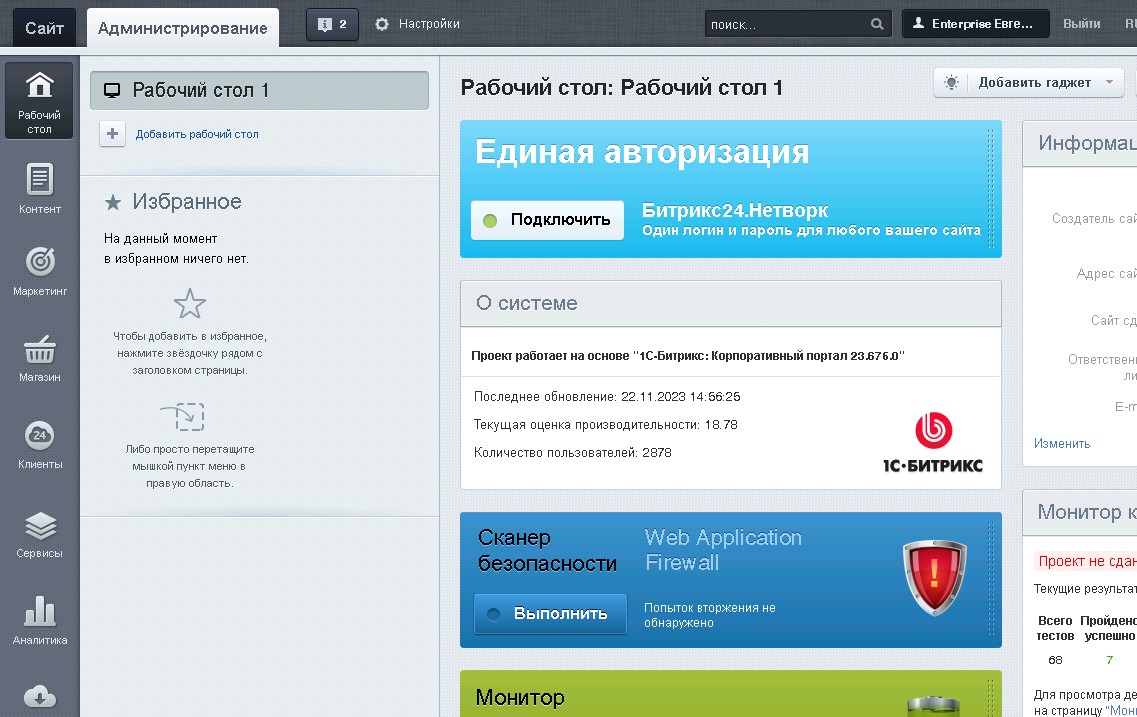Click the Изменить link
This screenshot has width=1137, height=717.
click(x=1062, y=444)
